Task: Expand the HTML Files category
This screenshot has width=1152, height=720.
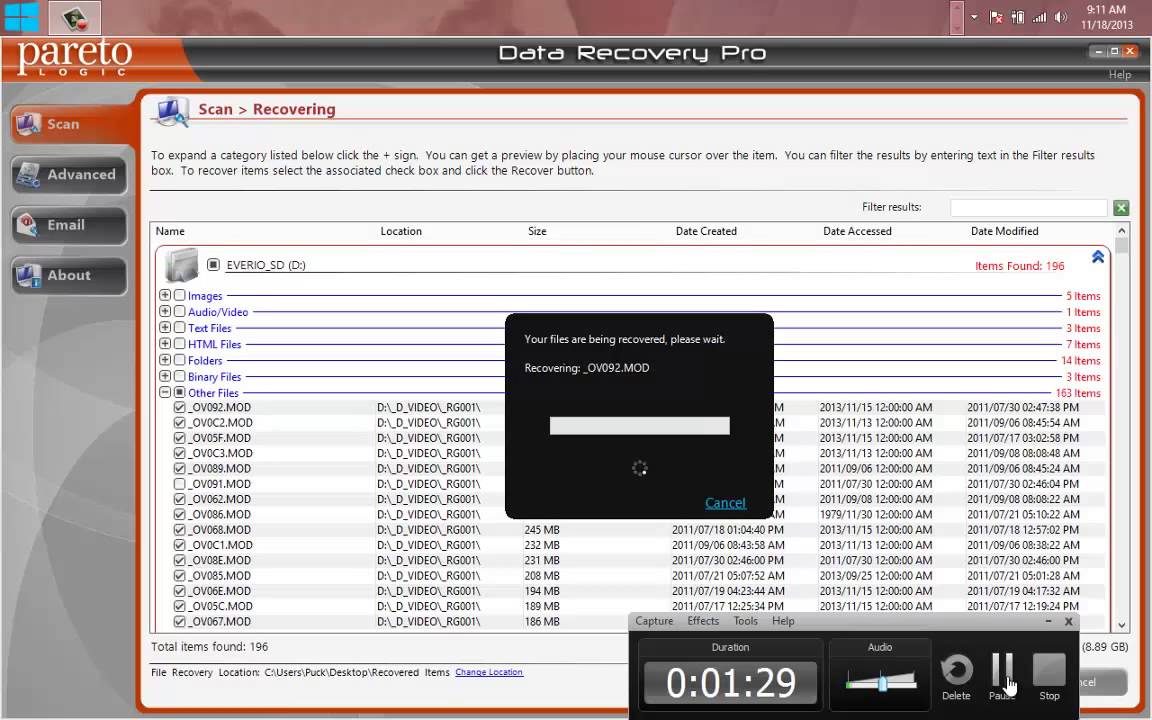Action: 165,344
